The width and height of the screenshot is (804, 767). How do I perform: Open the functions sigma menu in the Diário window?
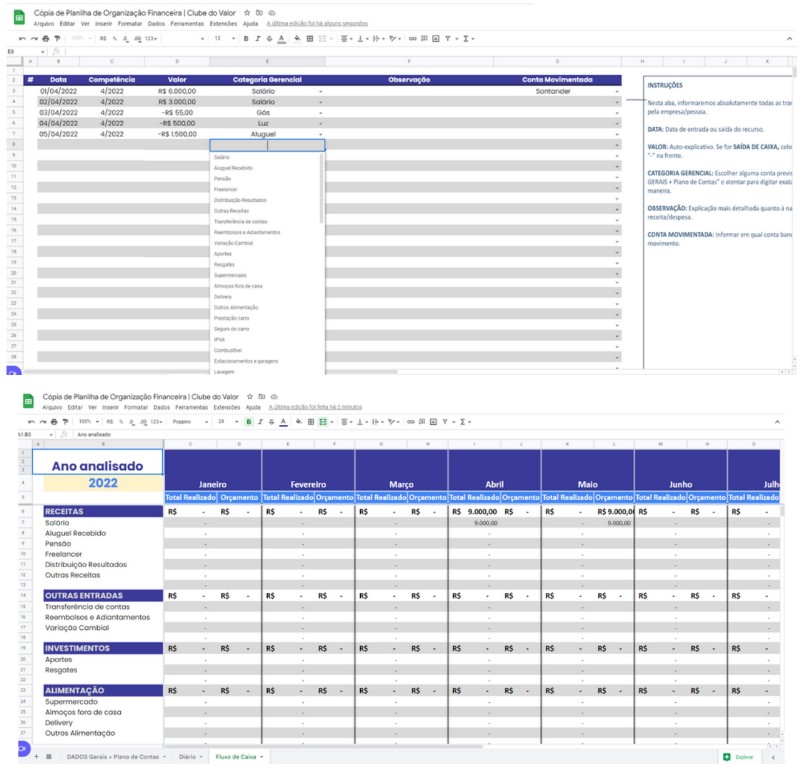coord(466,38)
